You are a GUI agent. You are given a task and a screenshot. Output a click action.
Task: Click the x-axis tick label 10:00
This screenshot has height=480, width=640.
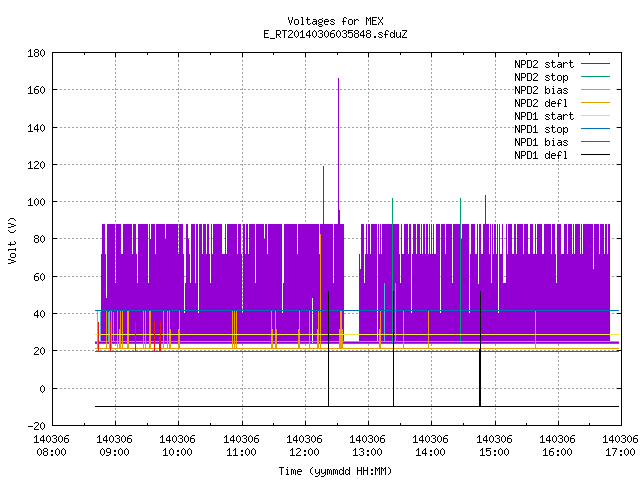click(178, 453)
